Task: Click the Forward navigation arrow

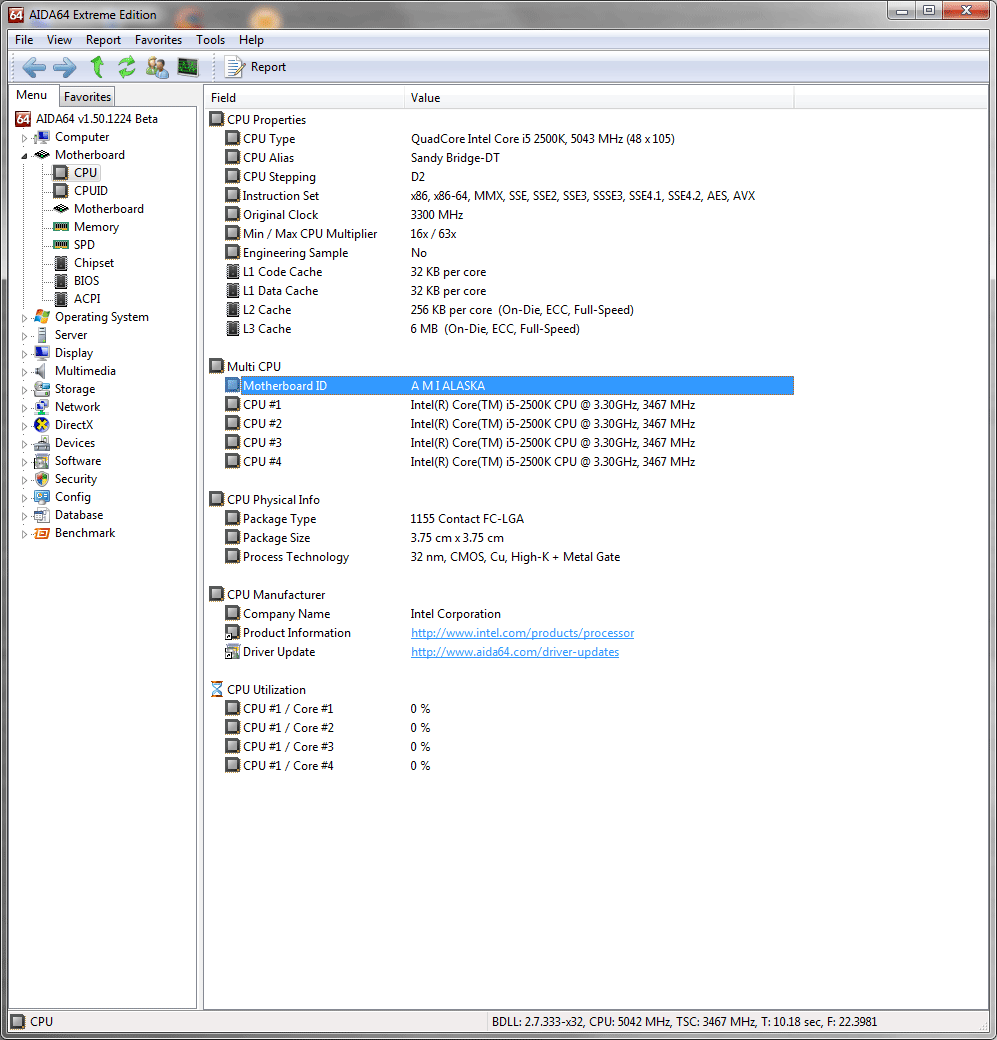Action: coord(64,67)
